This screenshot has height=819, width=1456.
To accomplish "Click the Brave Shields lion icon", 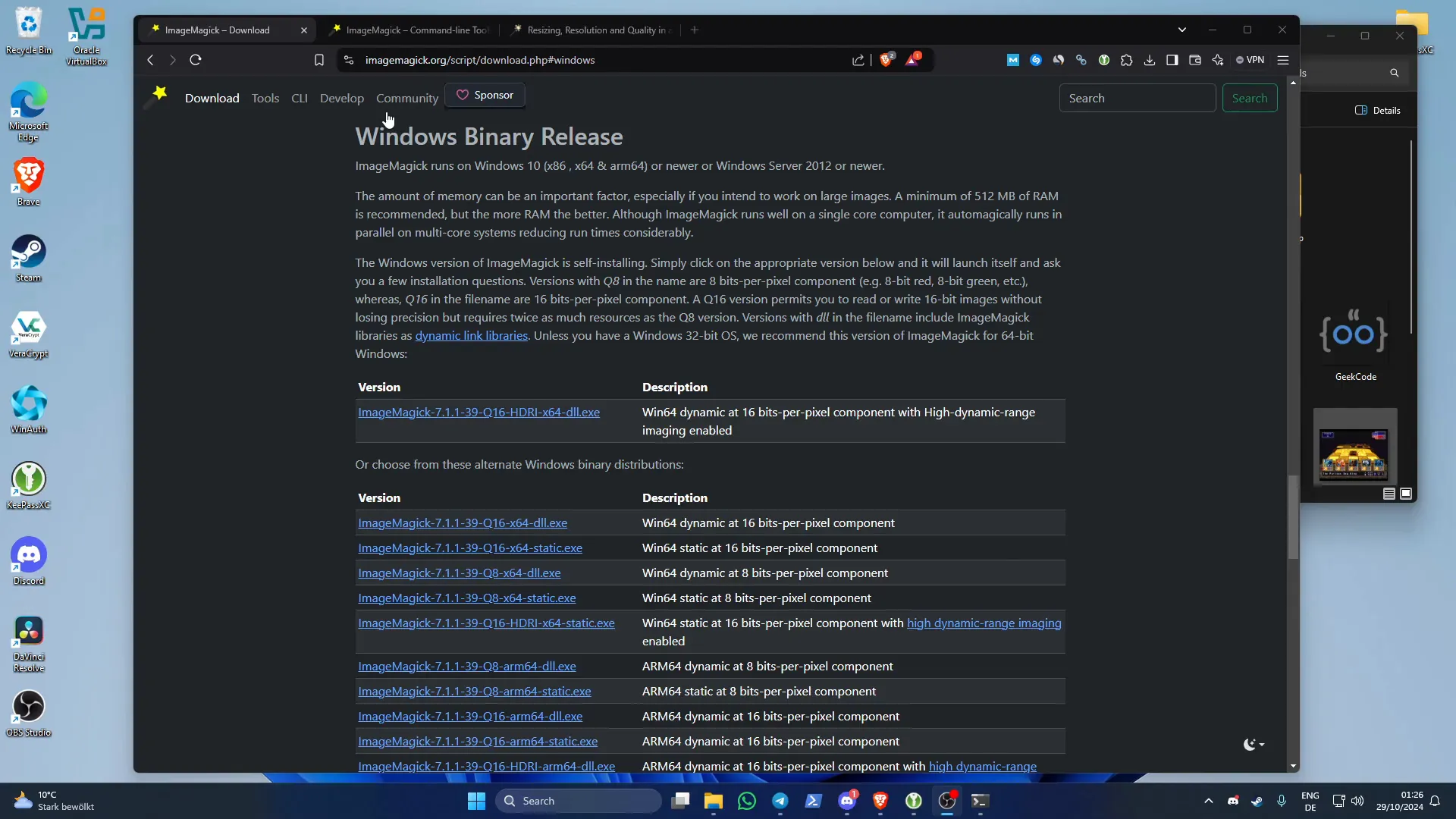I will [x=886, y=60].
